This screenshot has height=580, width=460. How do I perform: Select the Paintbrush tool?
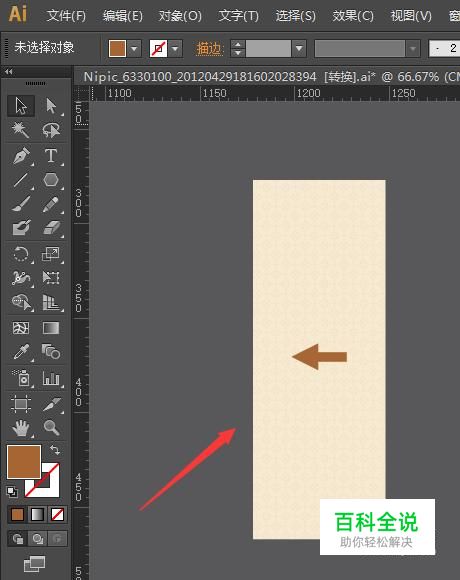(x=21, y=204)
